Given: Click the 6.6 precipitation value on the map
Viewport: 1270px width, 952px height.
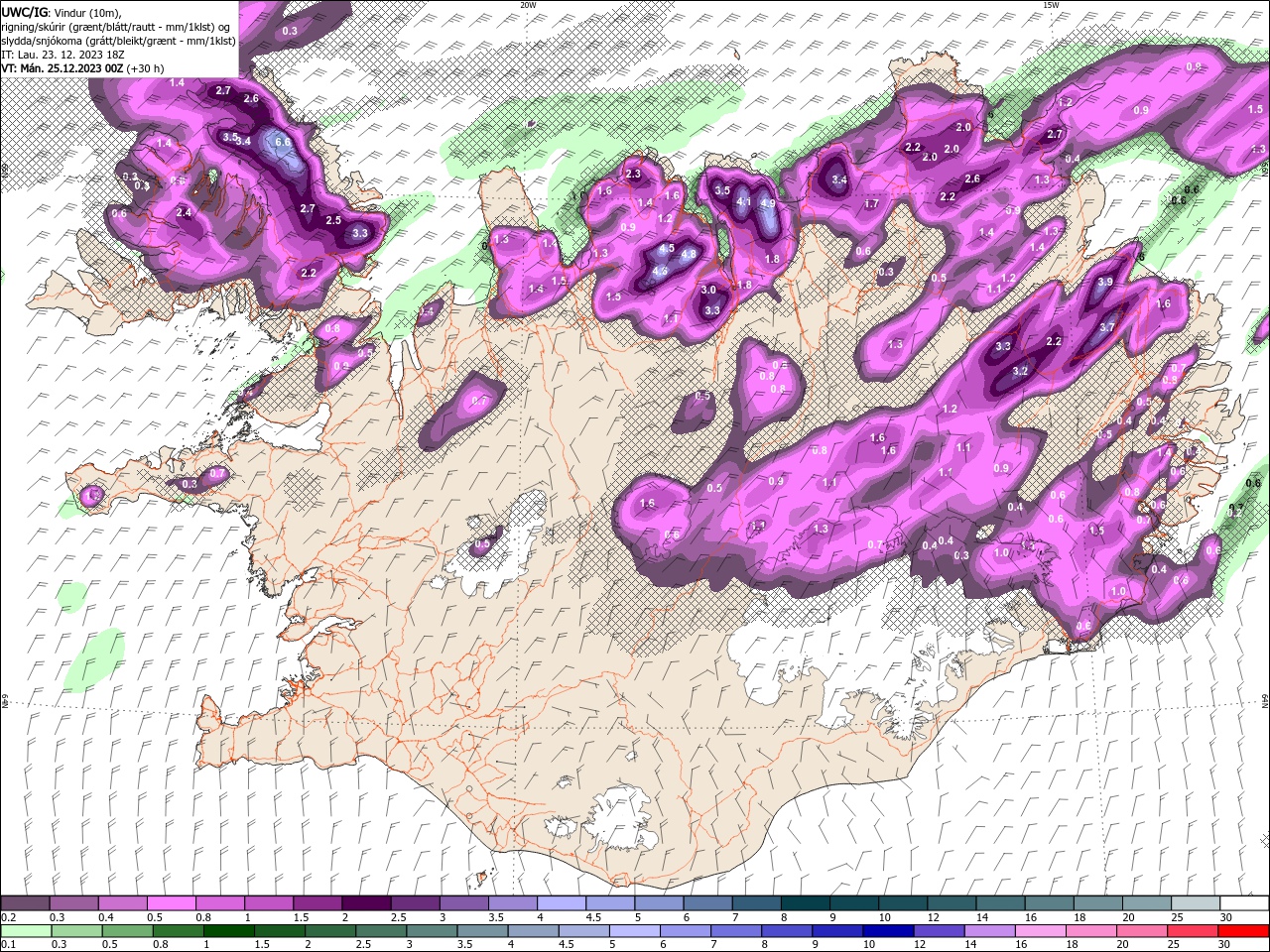Looking at the screenshot, I should (x=283, y=142).
